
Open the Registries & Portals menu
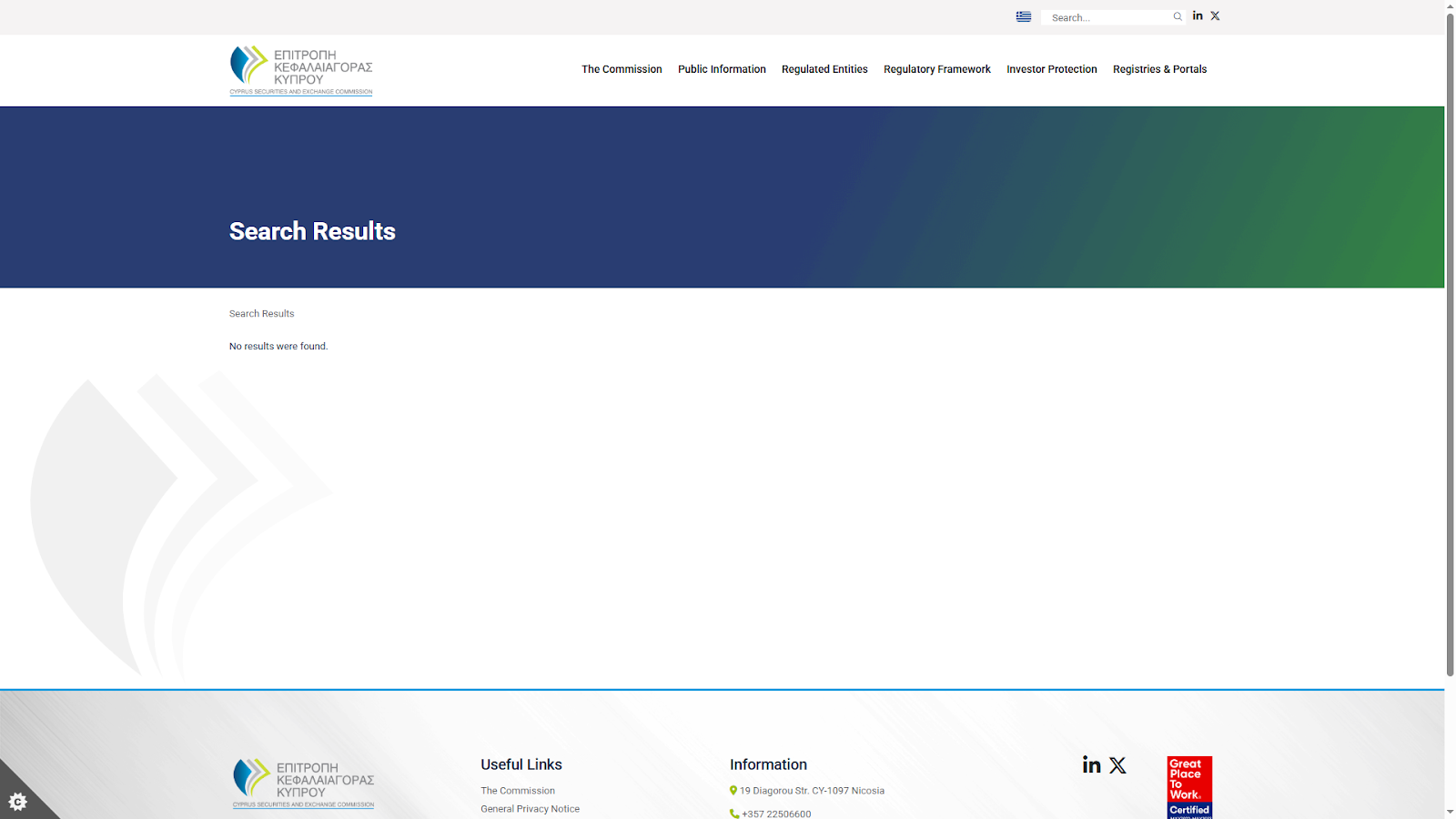(x=1159, y=69)
